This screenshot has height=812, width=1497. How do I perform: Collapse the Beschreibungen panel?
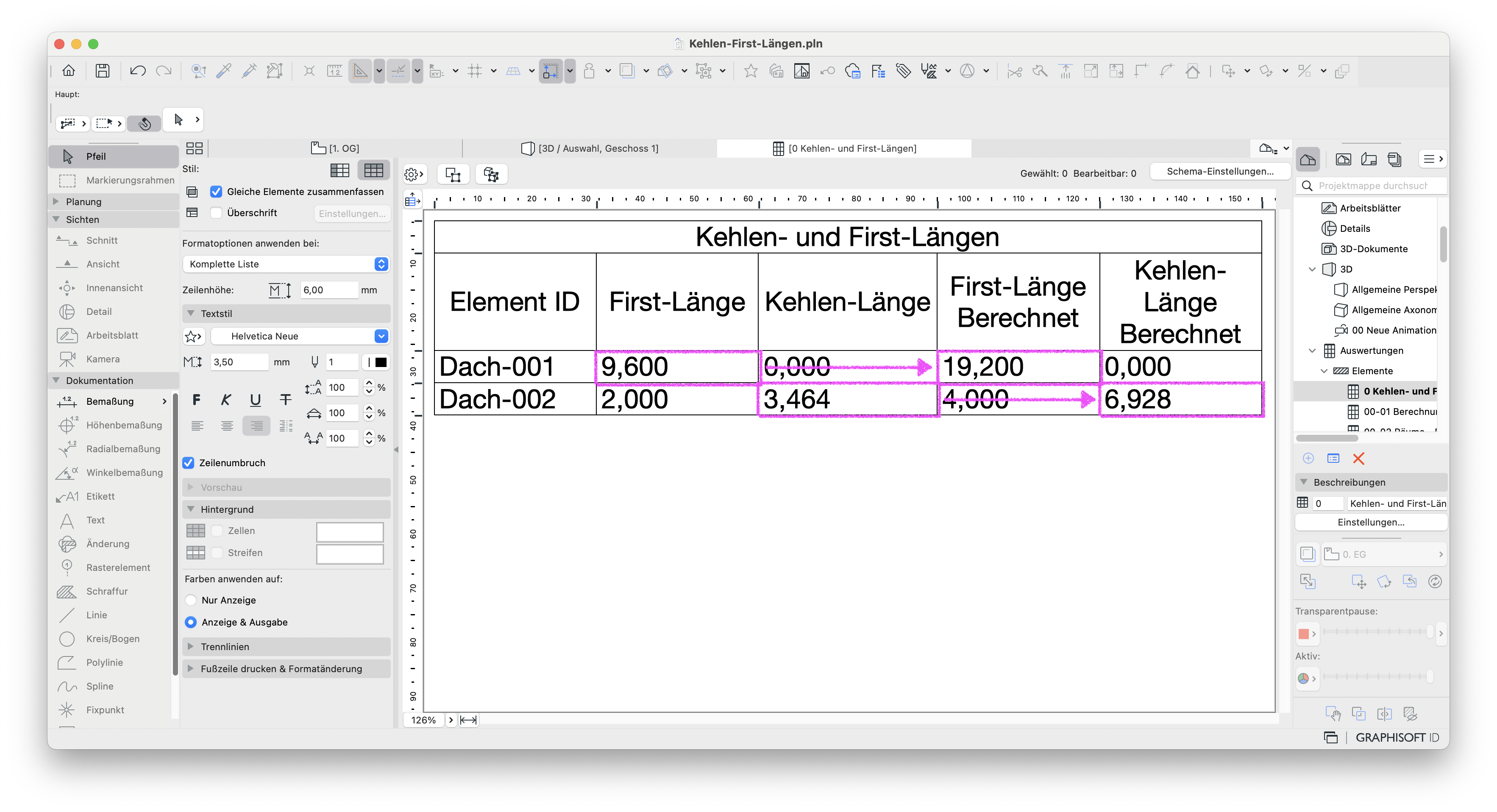(1303, 482)
